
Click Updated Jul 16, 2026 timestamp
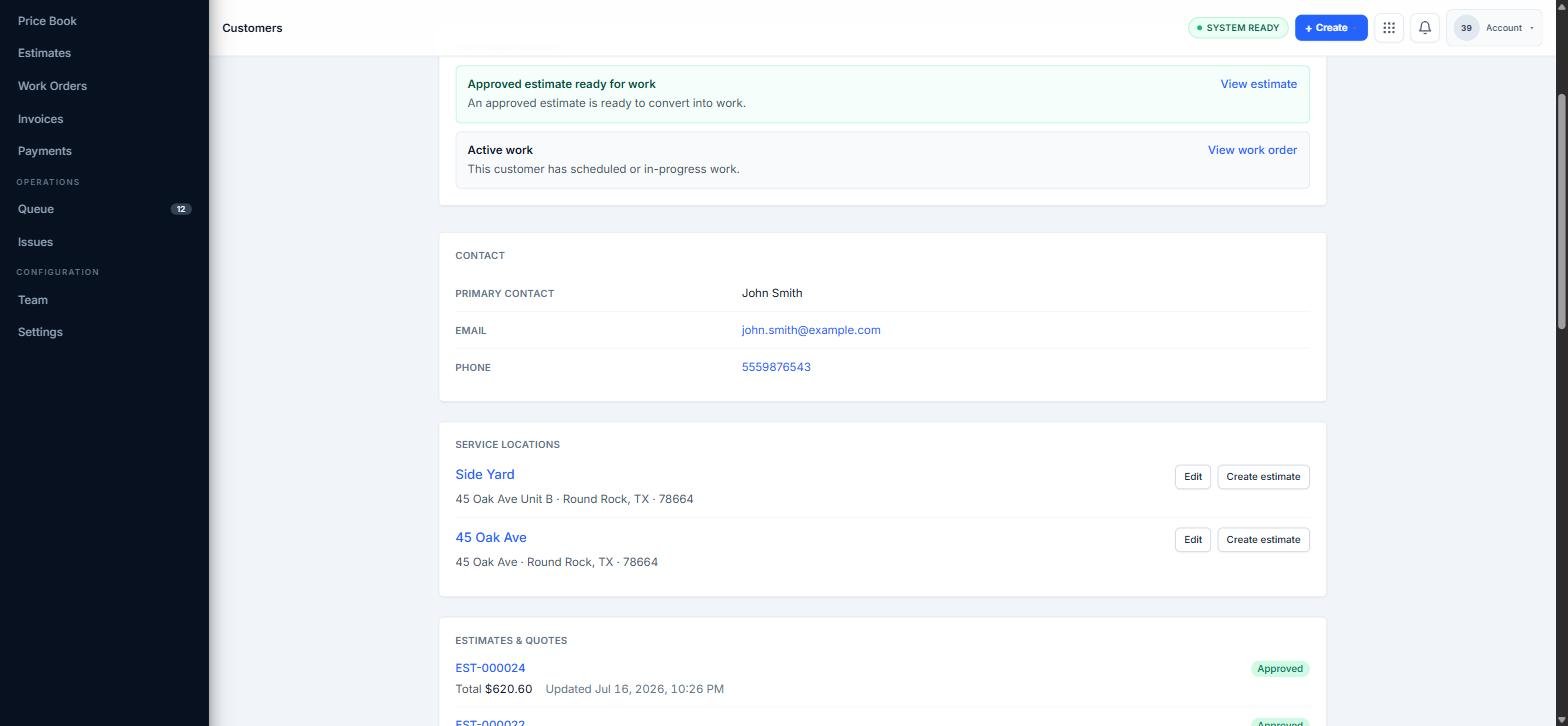click(x=635, y=689)
